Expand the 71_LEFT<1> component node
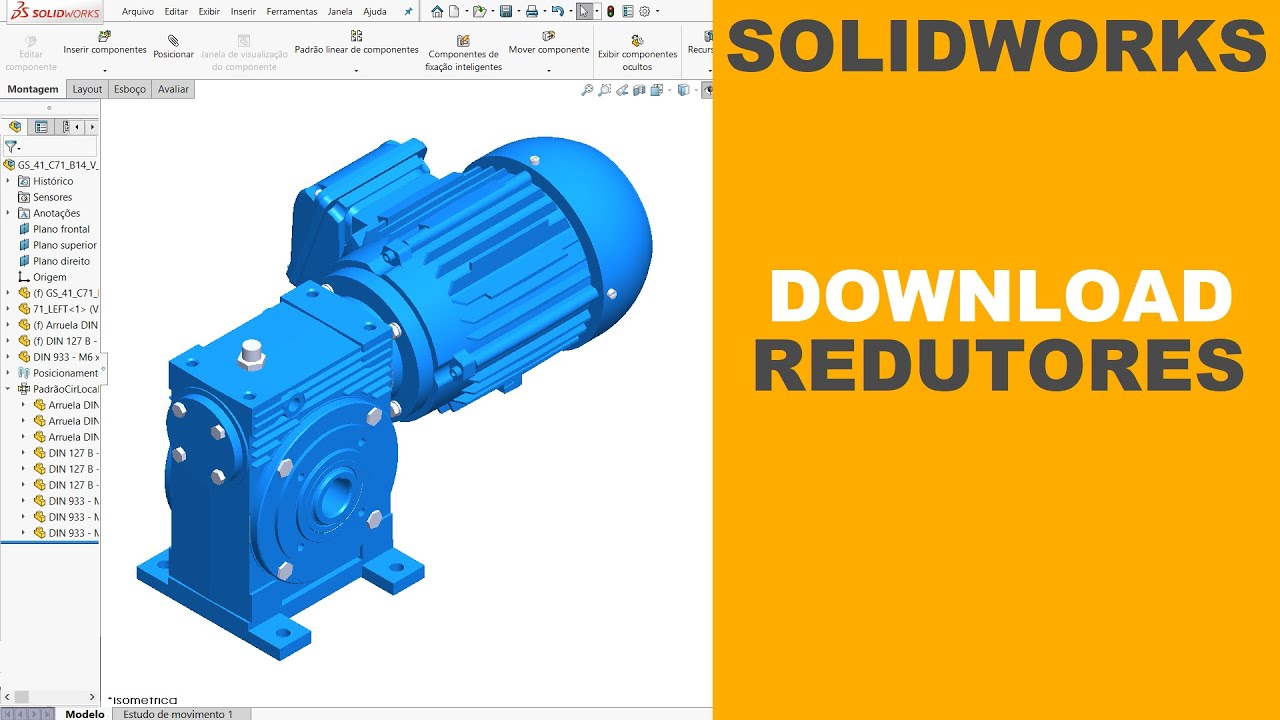1280x720 pixels. pyautogui.click(x=8, y=309)
